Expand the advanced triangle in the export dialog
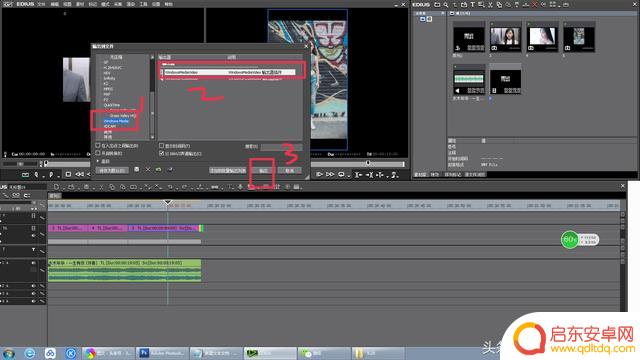640x360 pixels. pos(98,161)
